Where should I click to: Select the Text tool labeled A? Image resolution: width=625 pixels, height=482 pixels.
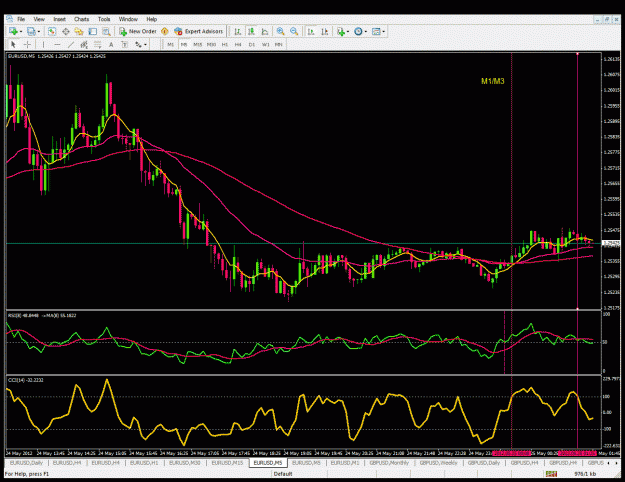111,45
